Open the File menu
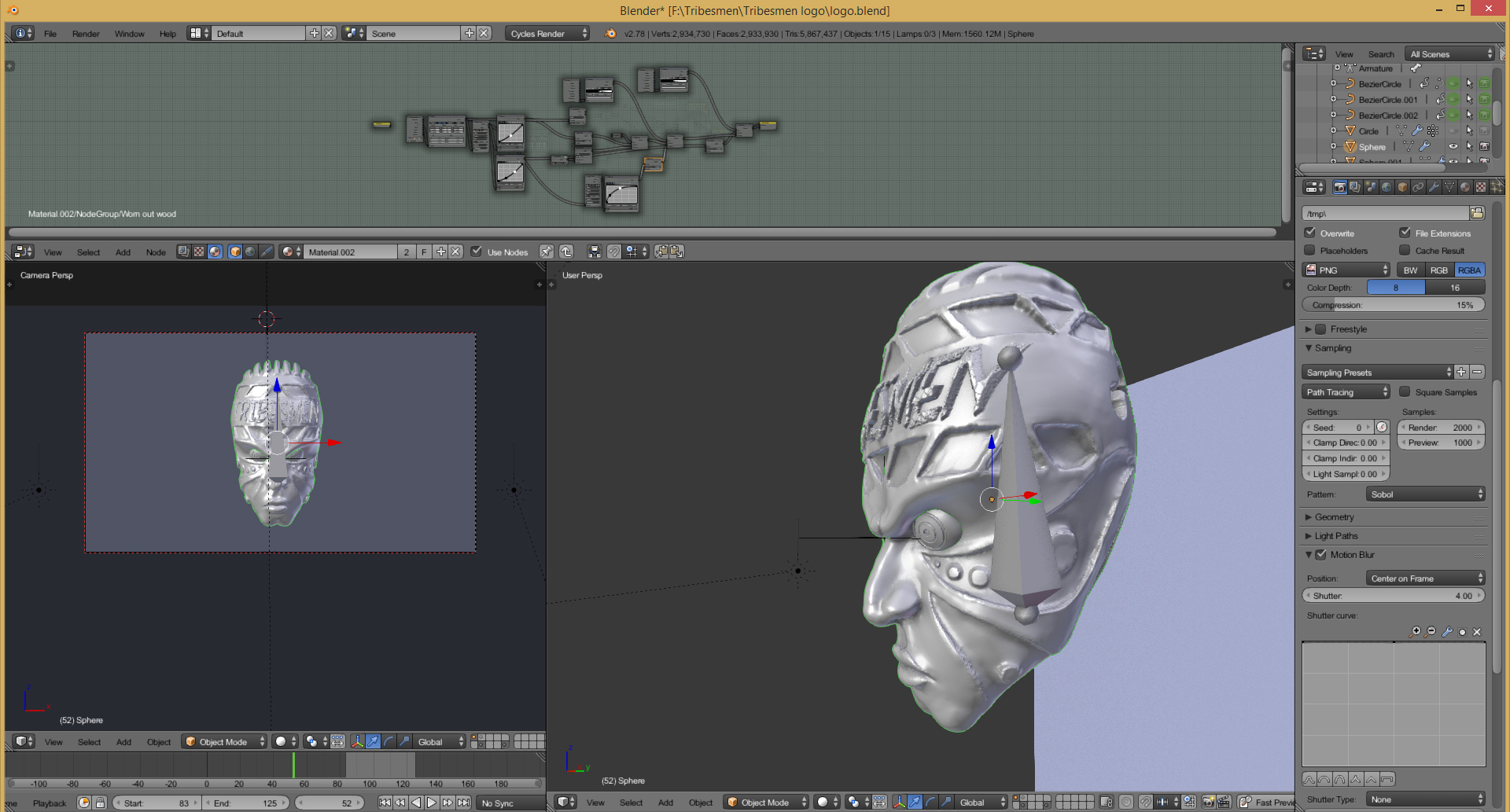The width and height of the screenshot is (1510, 812). 50,34
